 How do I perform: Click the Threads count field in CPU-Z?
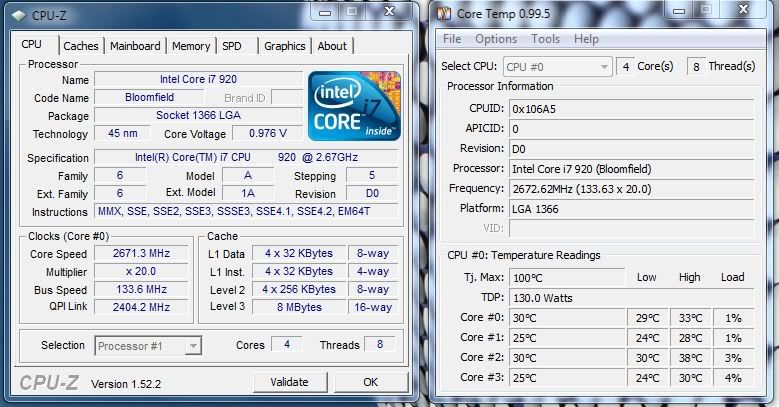(380, 344)
